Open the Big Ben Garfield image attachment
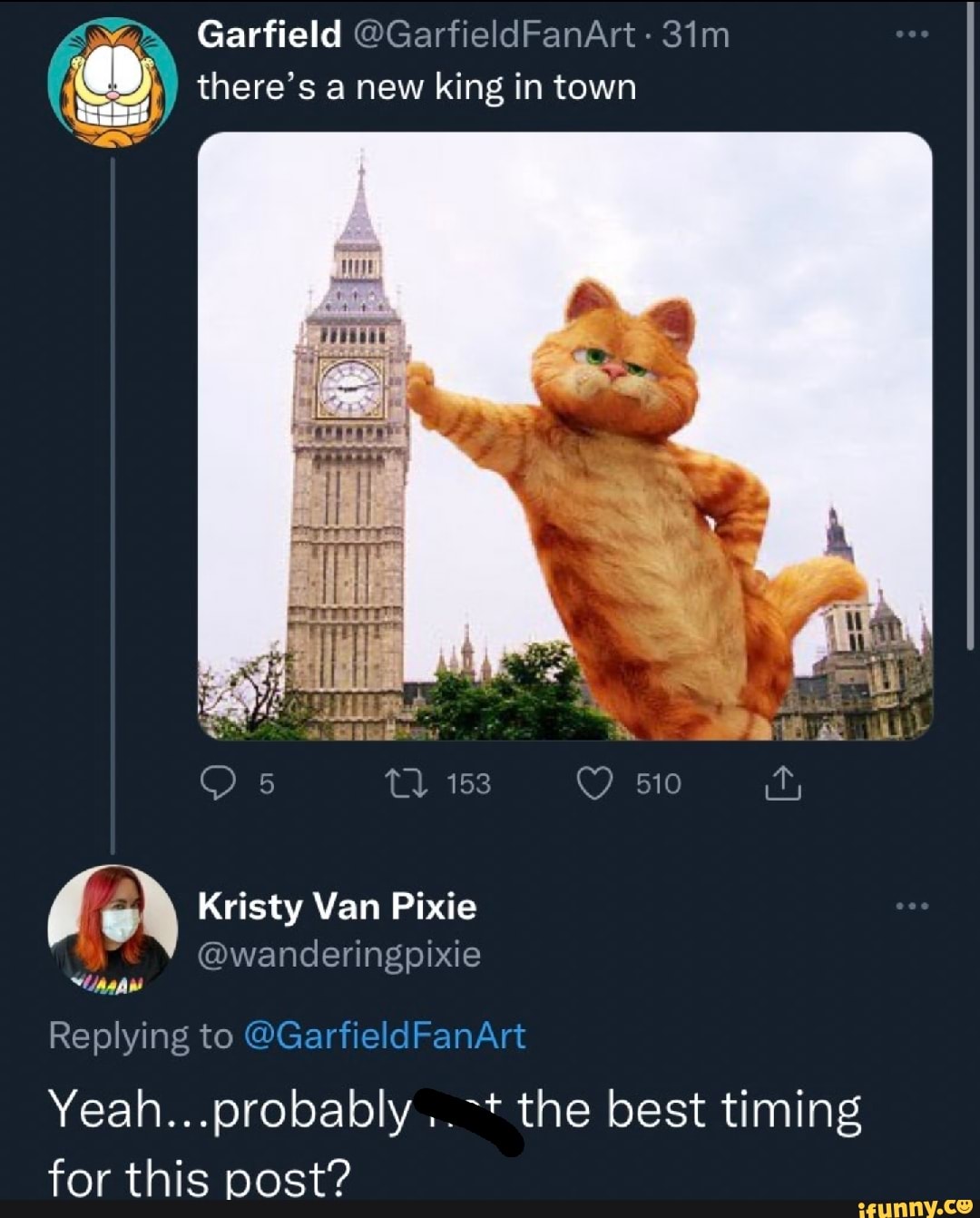Viewport: 980px width, 1218px height. point(563,436)
